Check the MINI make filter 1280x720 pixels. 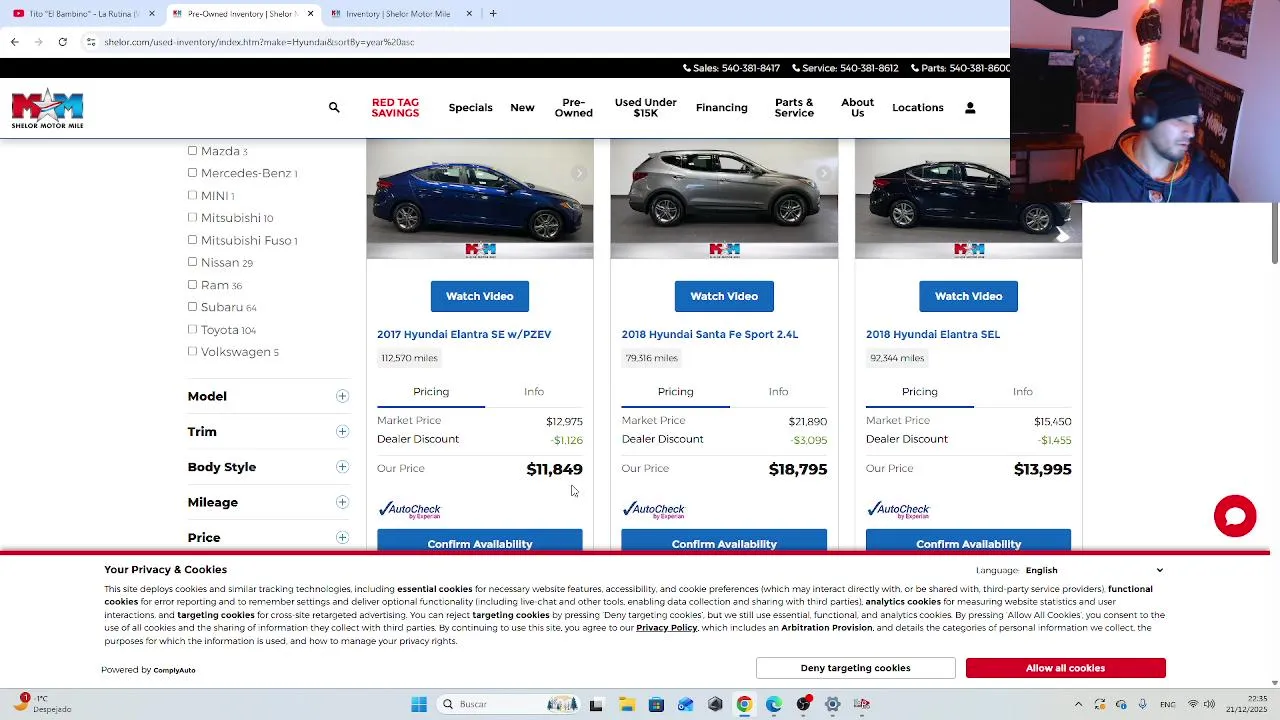(x=192, y=195)
